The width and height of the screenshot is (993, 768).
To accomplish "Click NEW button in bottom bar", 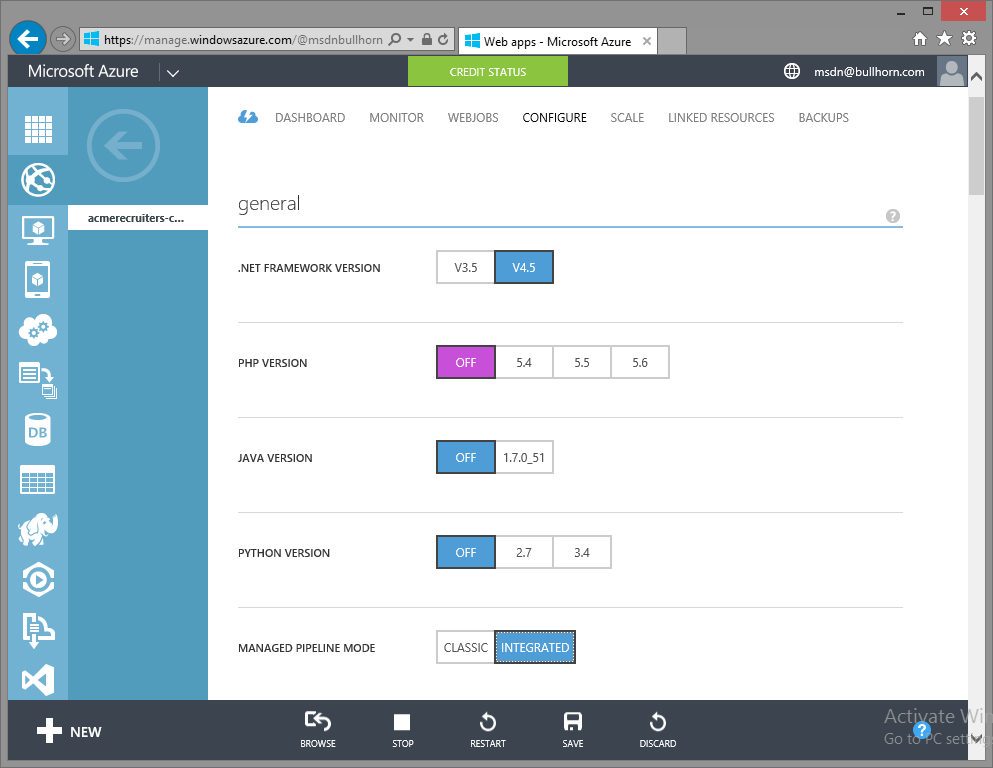I will click(x=69, y=731).
